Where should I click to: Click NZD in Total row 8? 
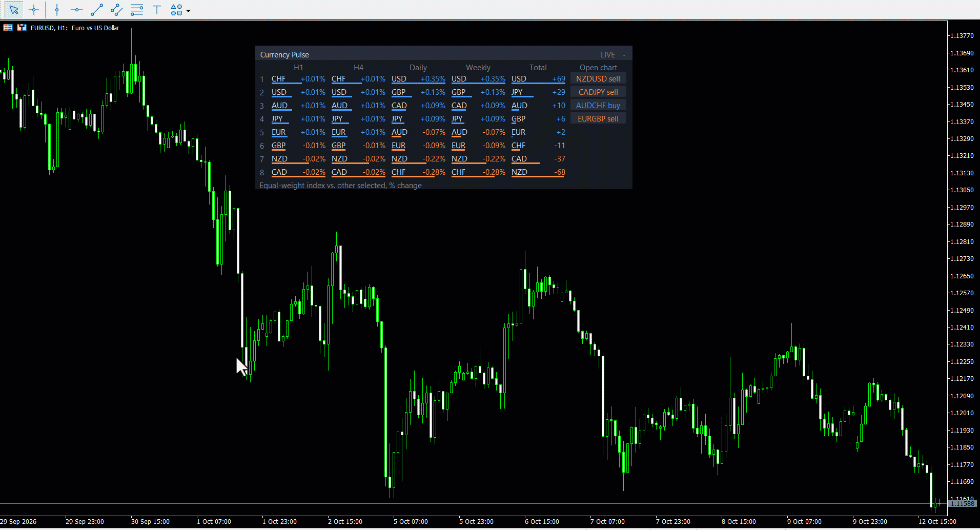[519, 172]
